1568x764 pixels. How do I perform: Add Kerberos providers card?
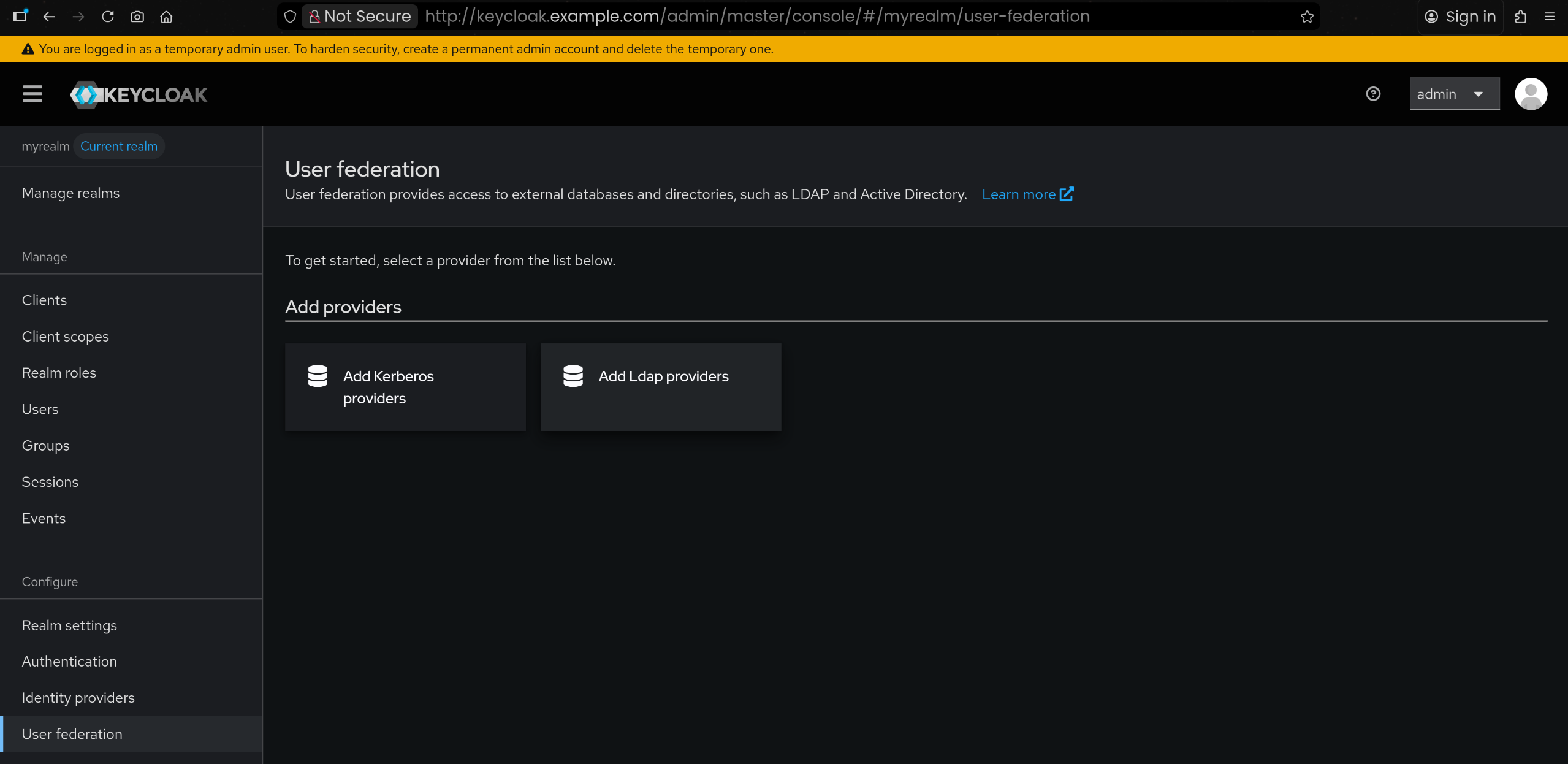405,387
